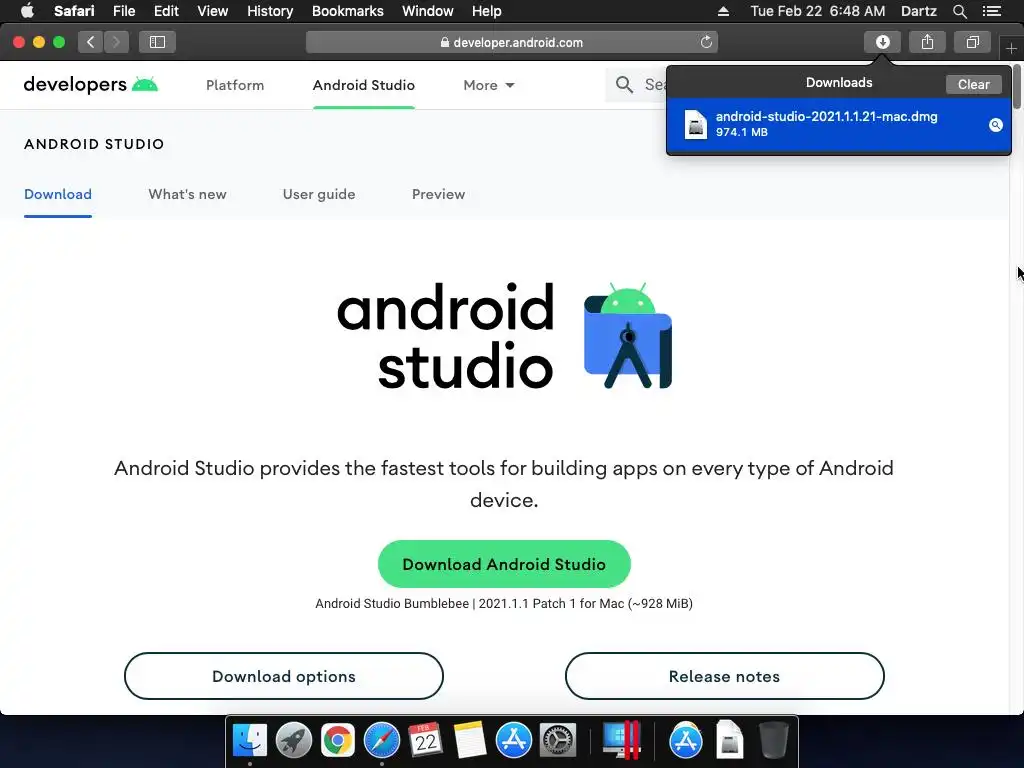The image size is (1024, 768).
Task: Open Calendar from the Dock
Action: [x=425, y=740]
